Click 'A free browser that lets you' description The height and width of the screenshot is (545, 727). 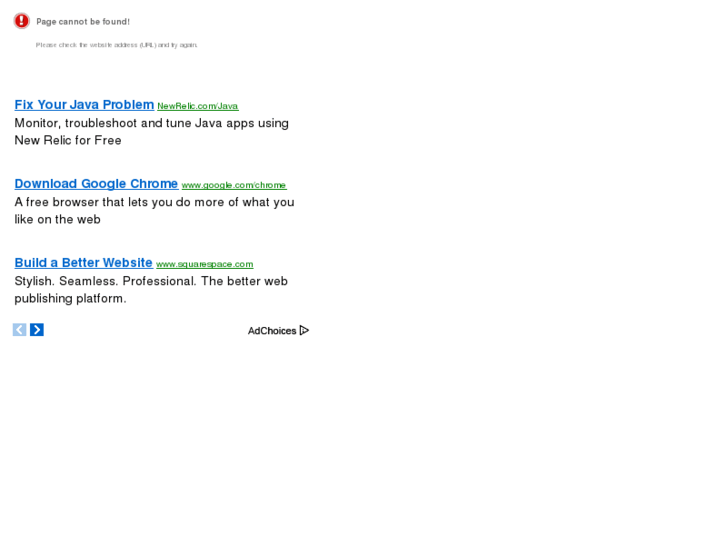tap(154, 202)
